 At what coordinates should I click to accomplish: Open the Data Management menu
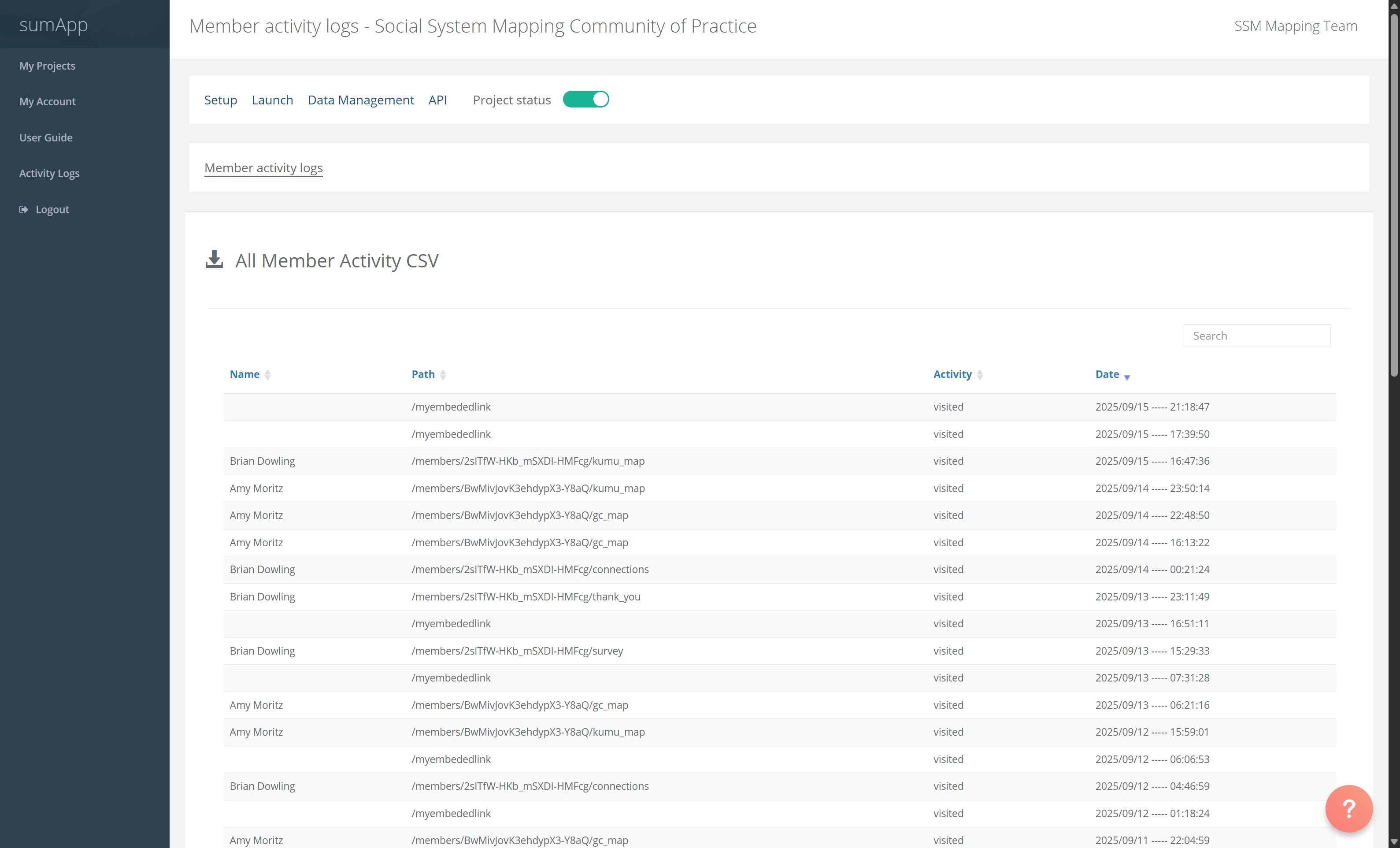pos(360,100)
